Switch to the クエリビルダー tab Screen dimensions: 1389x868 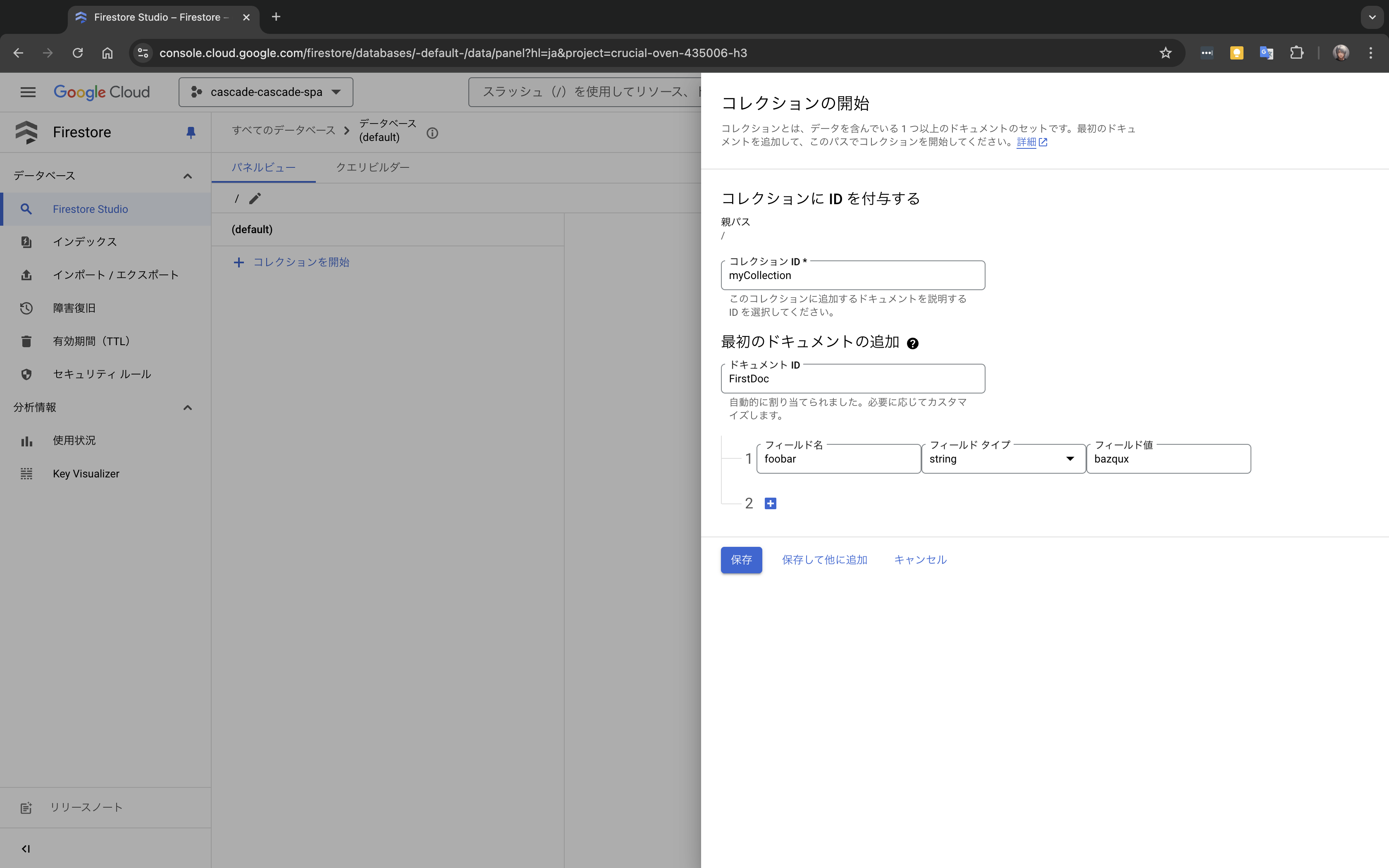(x=372, y=167)
